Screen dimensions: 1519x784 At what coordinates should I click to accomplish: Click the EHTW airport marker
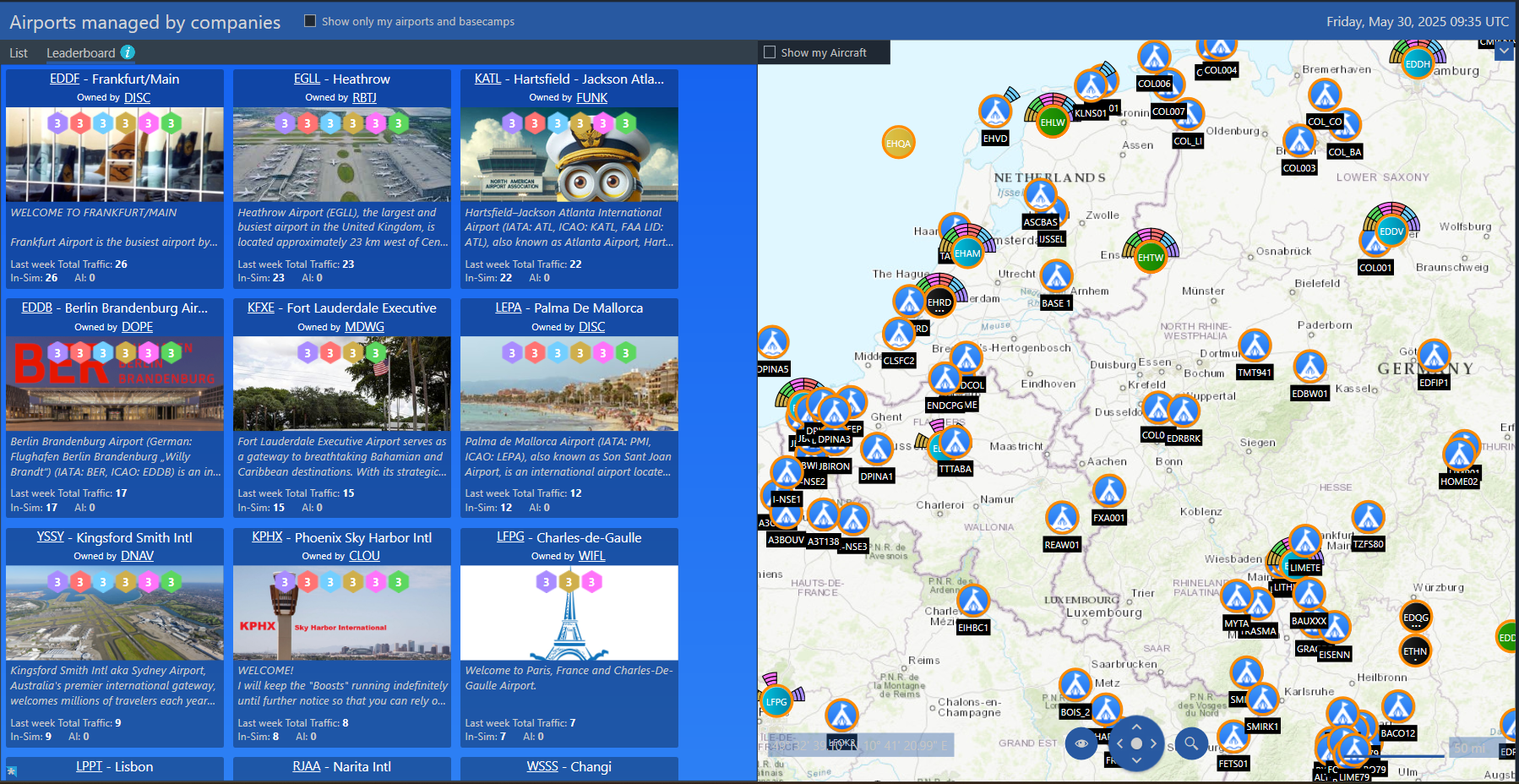tap(1150, 258)
